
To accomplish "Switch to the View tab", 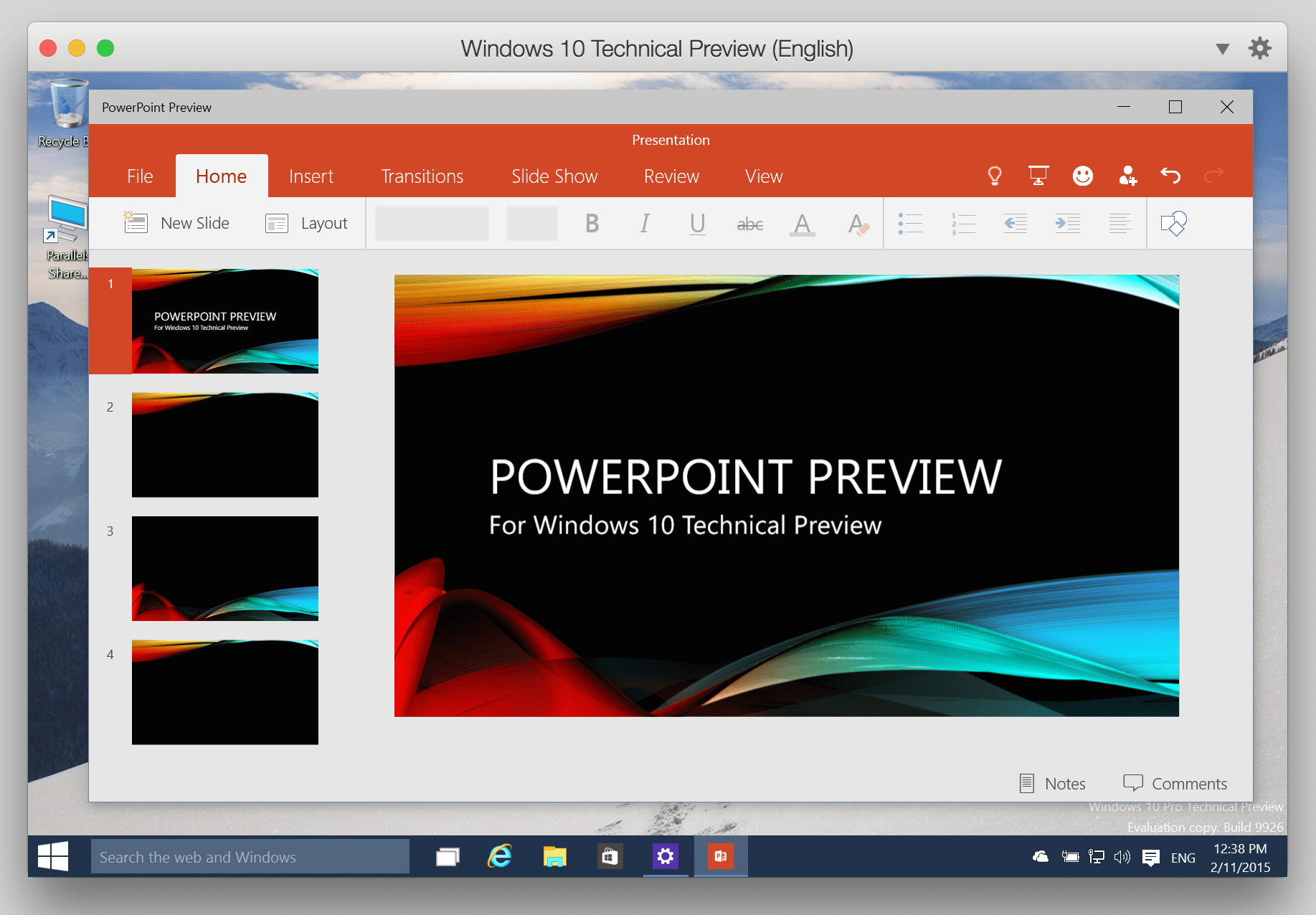I will (x=764, y=176).
